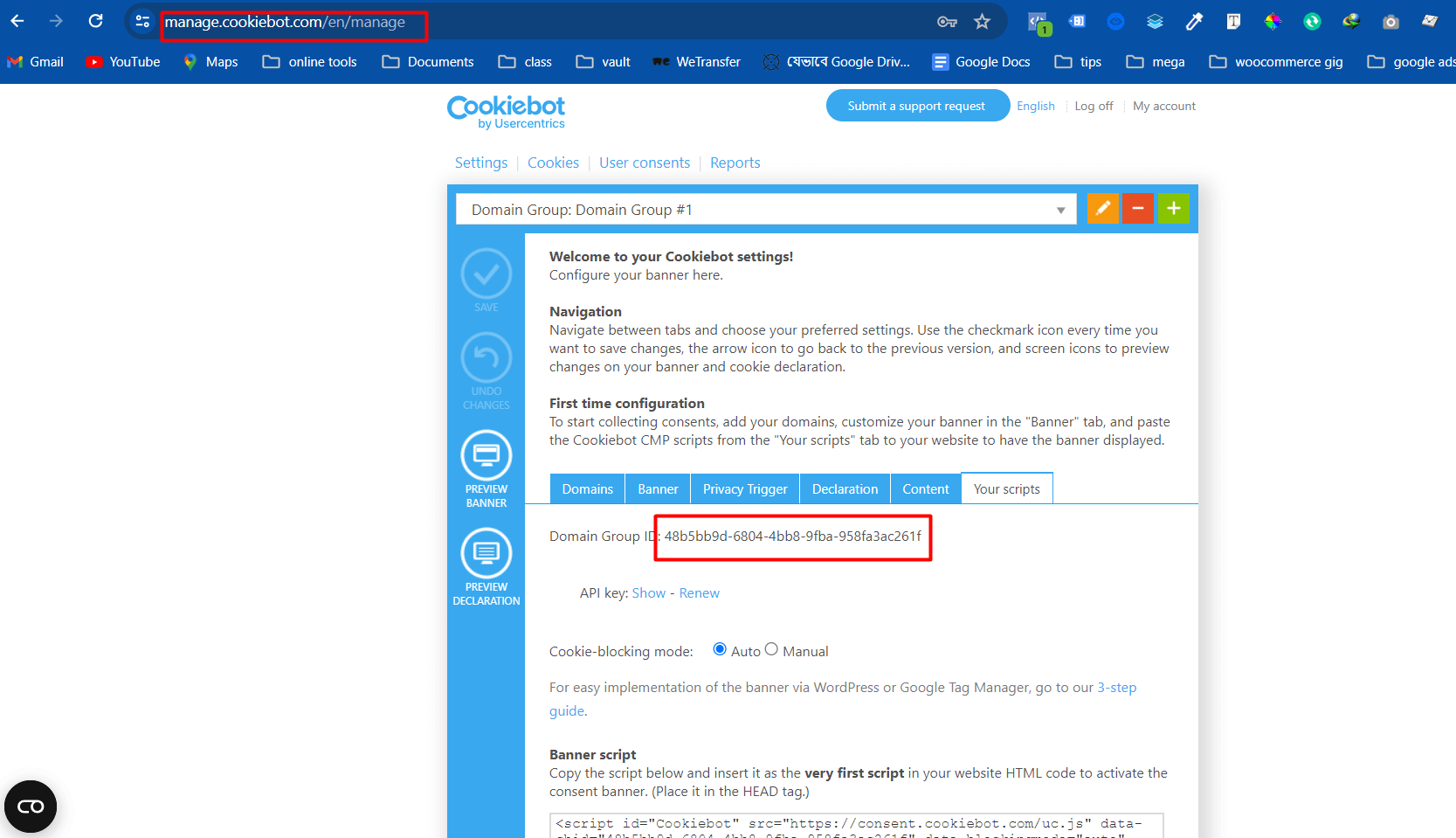The width and height of the screenshot is (1456, 838).
Task: Click the eyedropper color picker extension
Action: pos(1194,22)
